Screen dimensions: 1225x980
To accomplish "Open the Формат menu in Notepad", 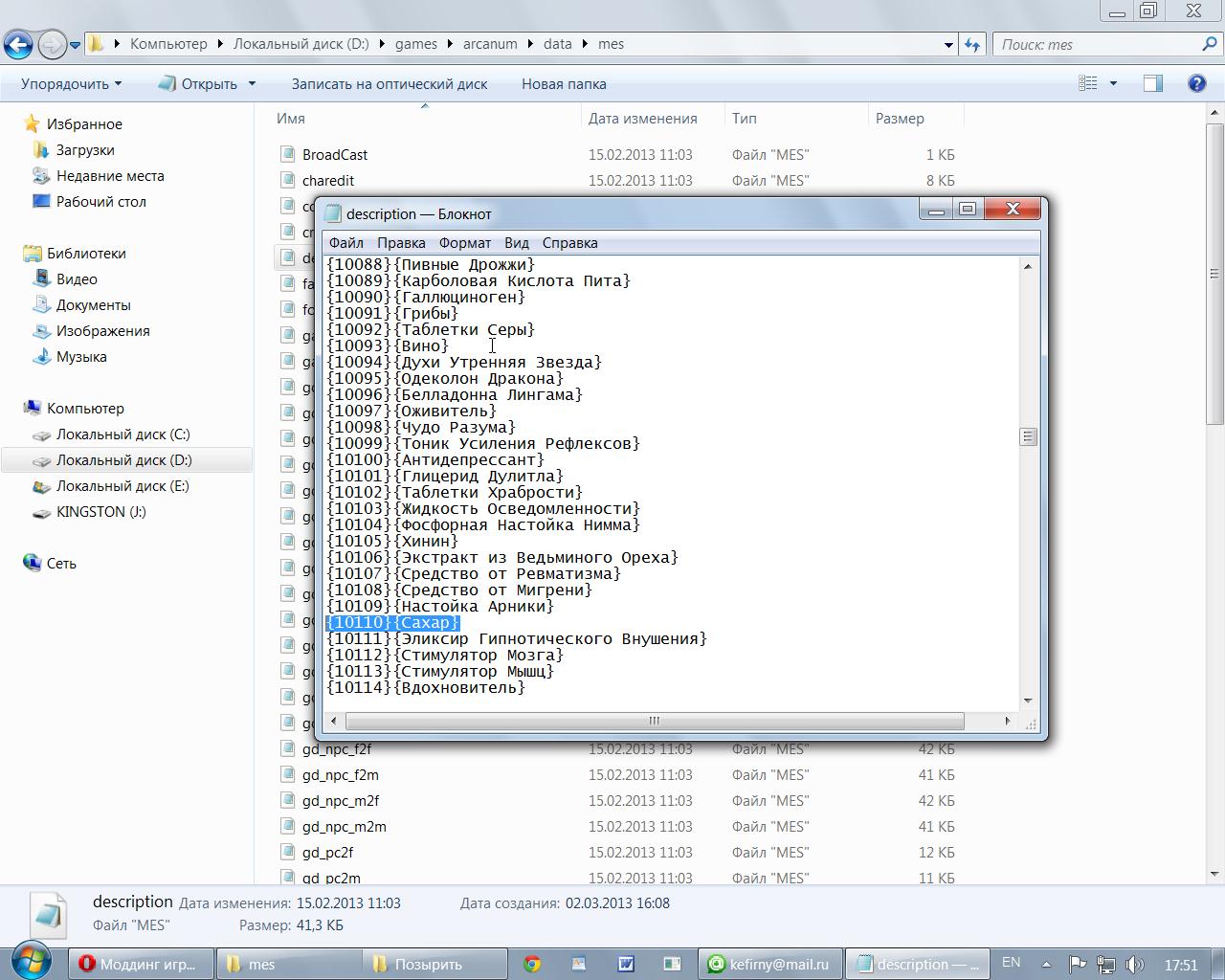I will [x=464, y=243].
